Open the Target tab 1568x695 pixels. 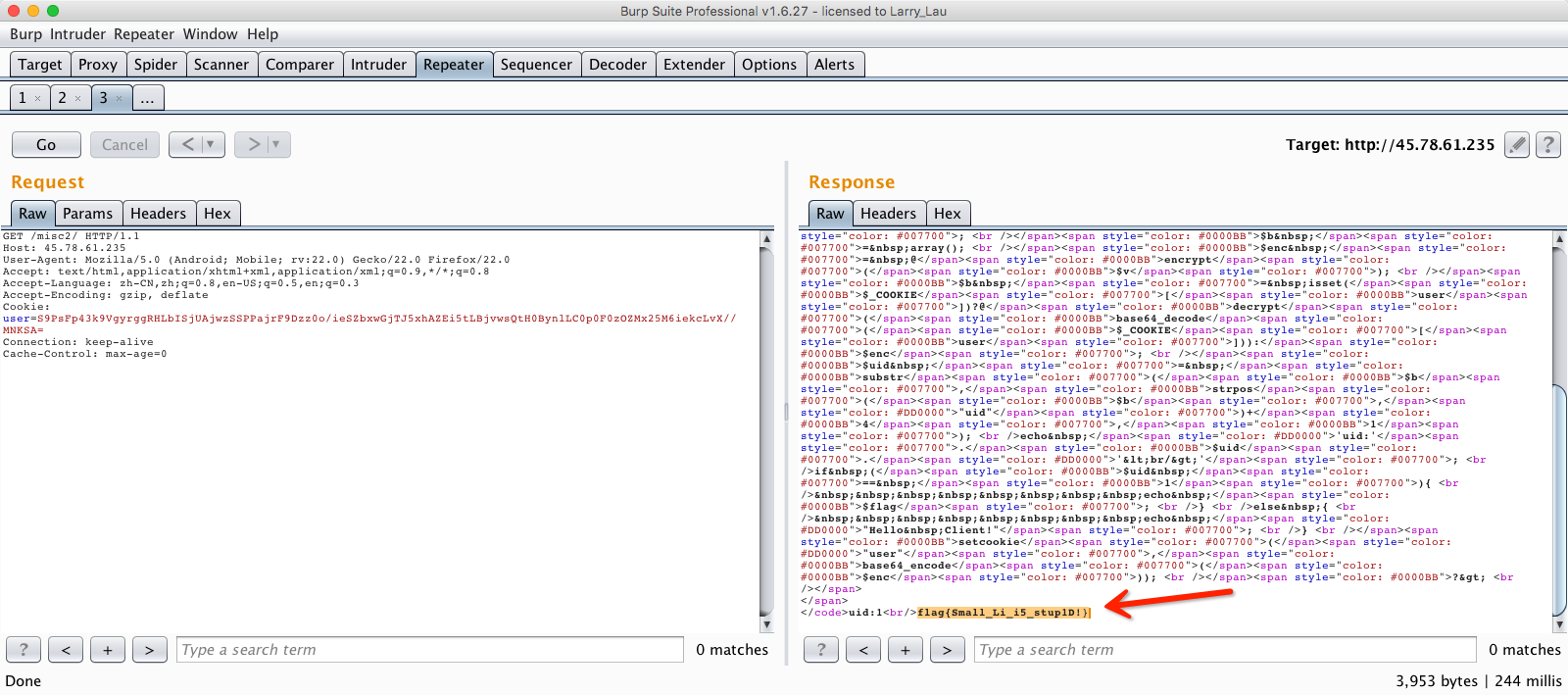tap(39, 64)
